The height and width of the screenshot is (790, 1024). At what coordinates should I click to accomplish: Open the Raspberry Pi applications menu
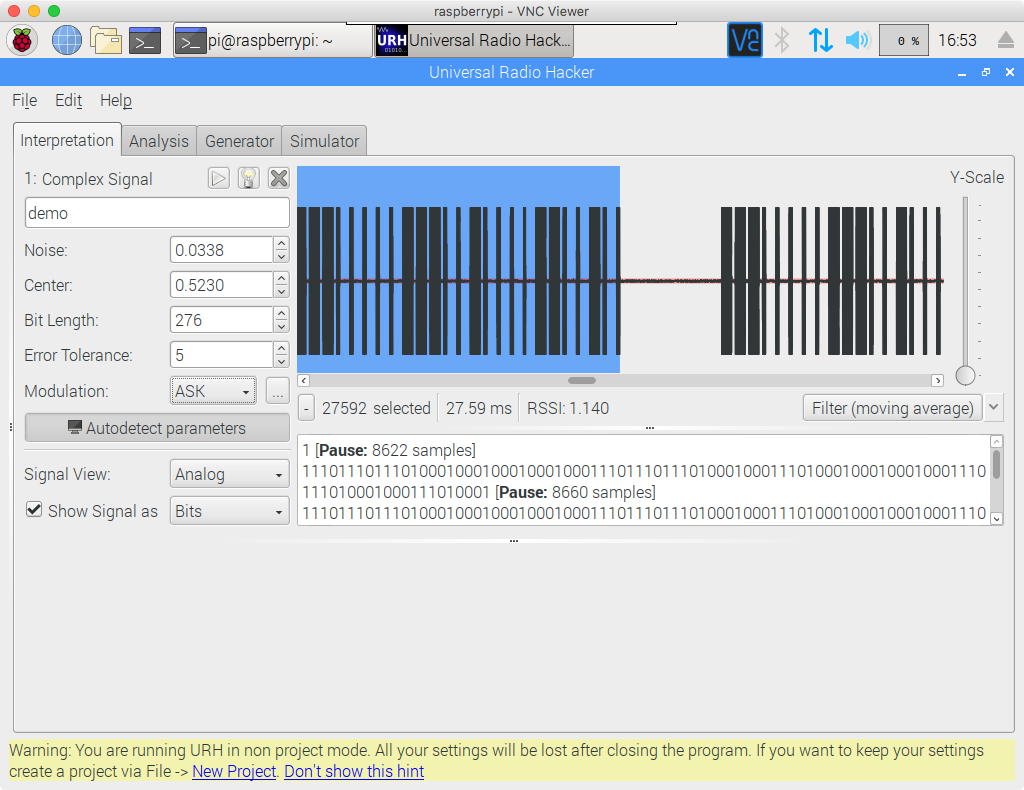pos(22,40)
